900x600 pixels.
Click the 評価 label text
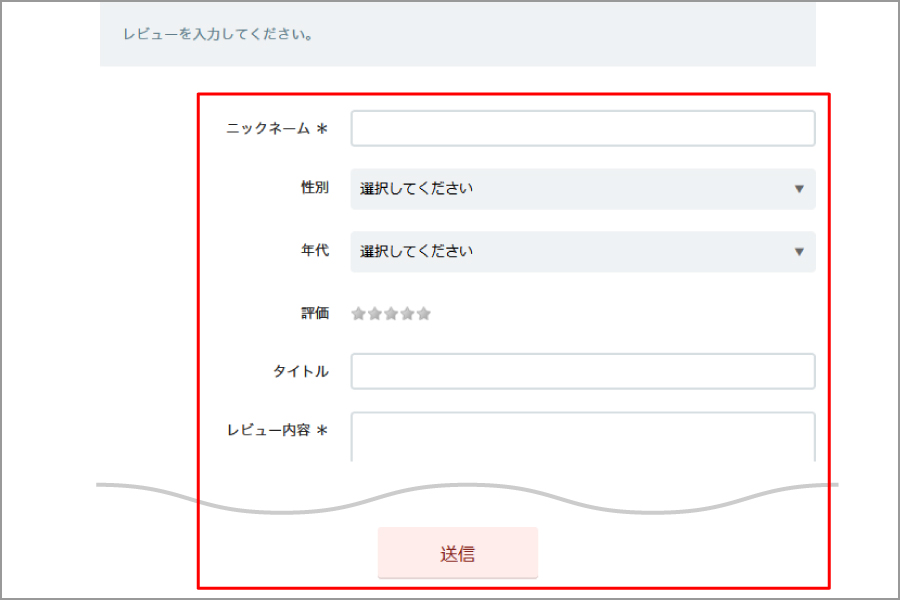pyautogui.click(x=314, y=313)
